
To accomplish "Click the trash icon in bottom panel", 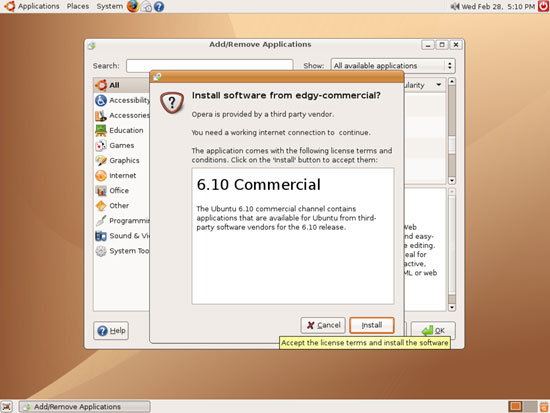I will (544, 406).
